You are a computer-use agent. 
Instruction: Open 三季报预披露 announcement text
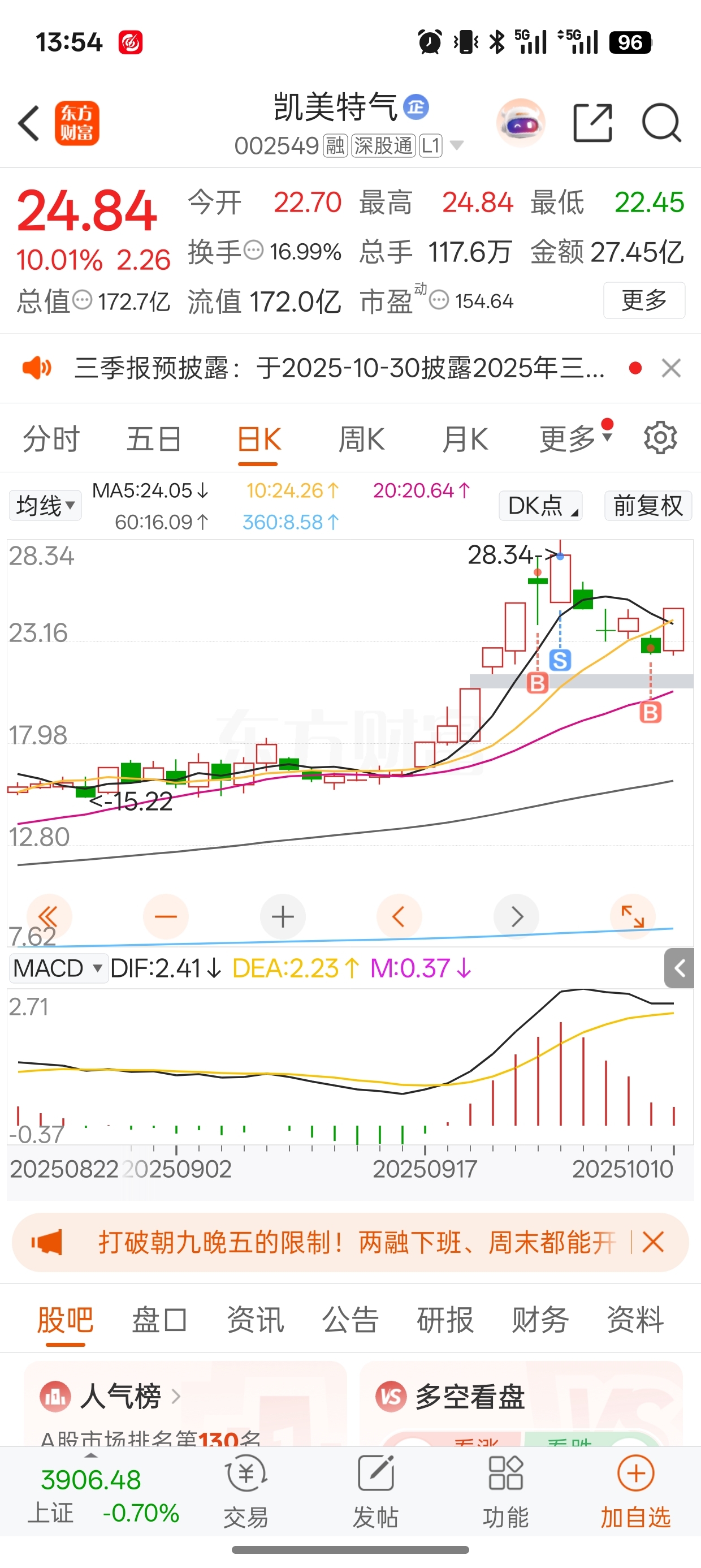[340, 368]
